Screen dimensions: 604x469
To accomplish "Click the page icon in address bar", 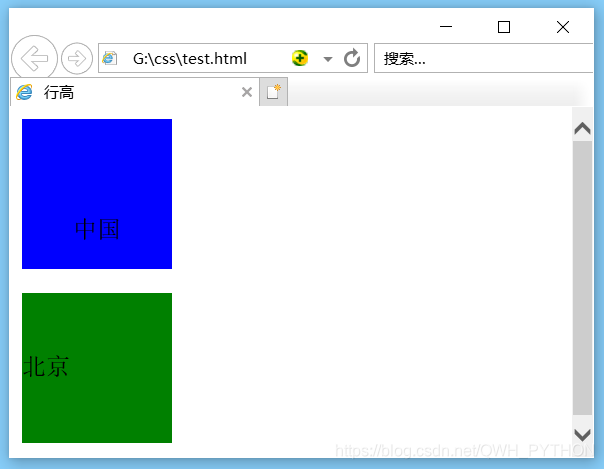I will (110, 59).
